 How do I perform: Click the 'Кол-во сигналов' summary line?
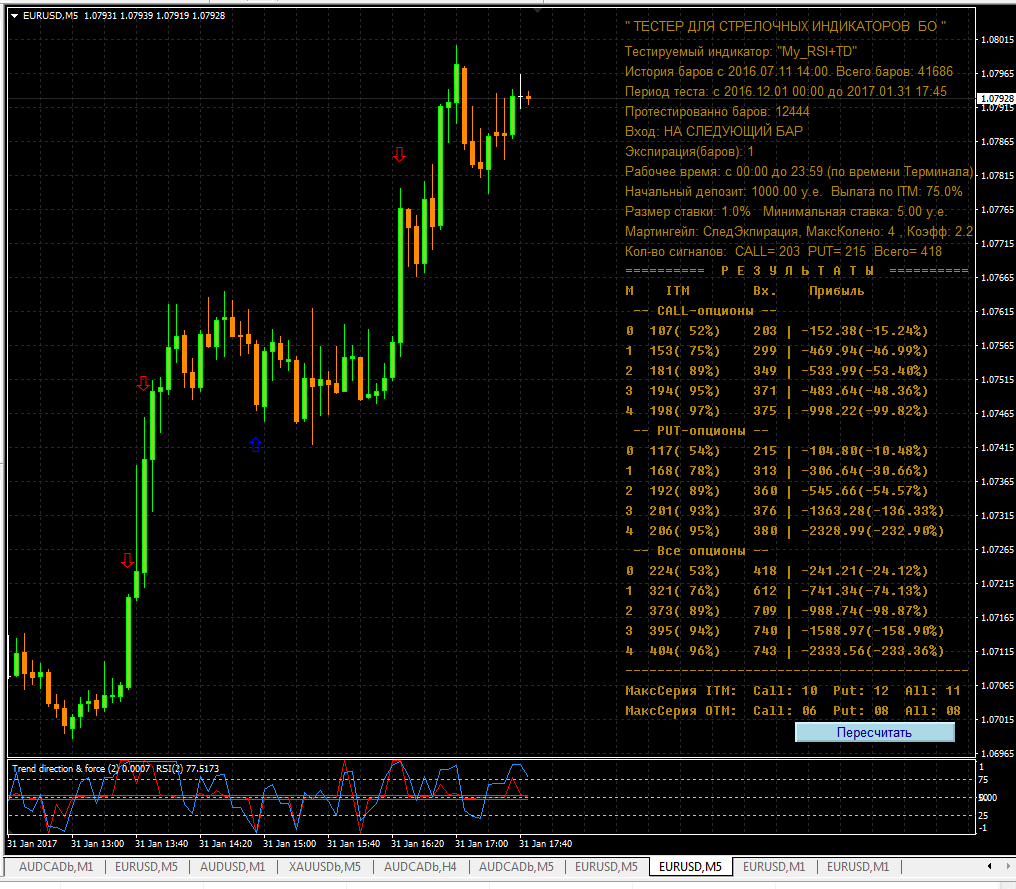(x=783, y=251)
